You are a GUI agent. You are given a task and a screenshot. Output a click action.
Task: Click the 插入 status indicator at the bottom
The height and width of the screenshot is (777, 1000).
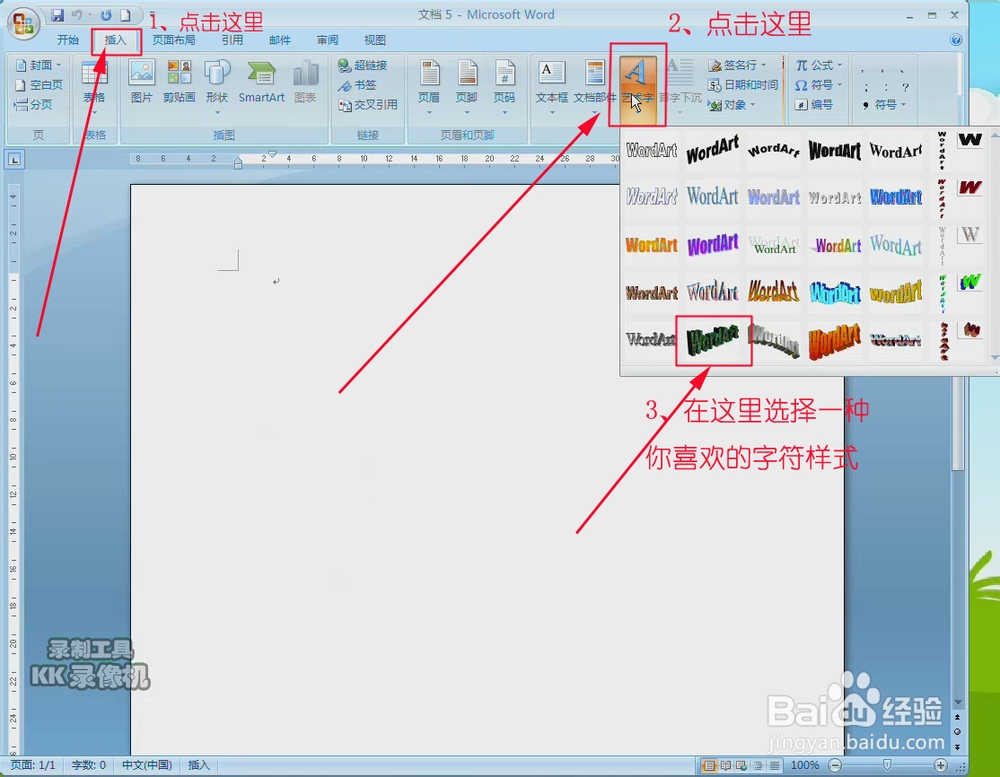click(196, 764)
